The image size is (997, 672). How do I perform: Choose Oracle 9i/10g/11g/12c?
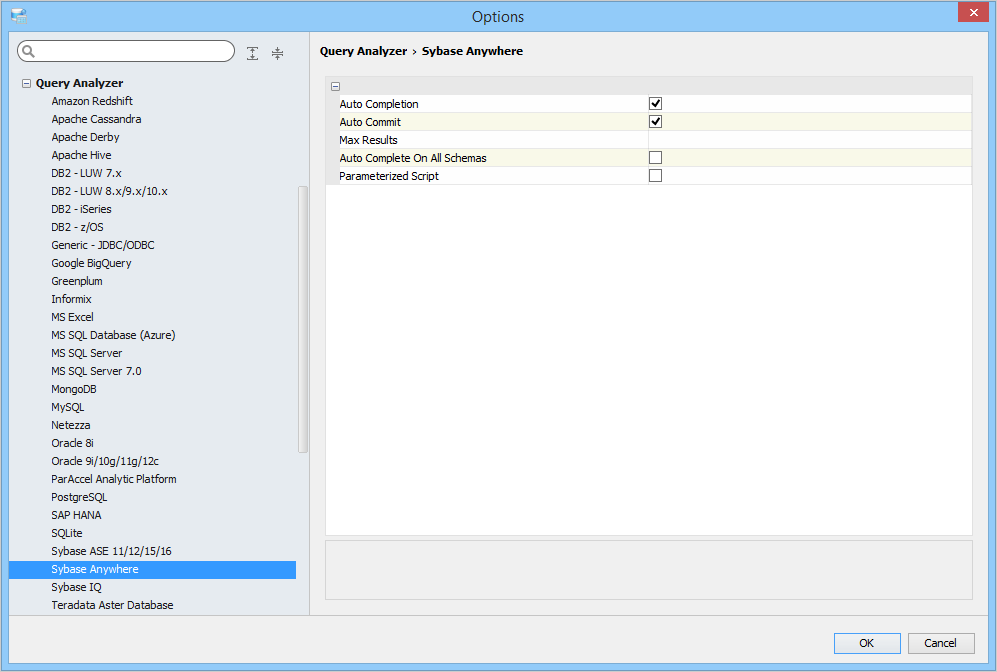[x=105, y=462]
